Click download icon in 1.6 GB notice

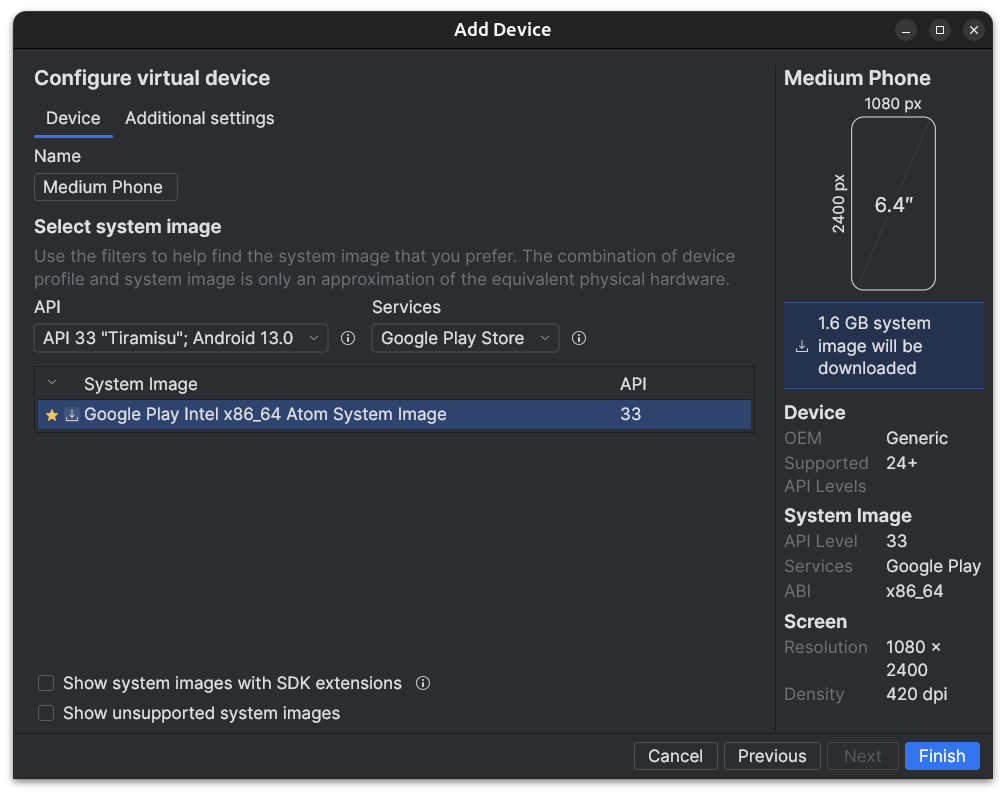click(802, 346)
